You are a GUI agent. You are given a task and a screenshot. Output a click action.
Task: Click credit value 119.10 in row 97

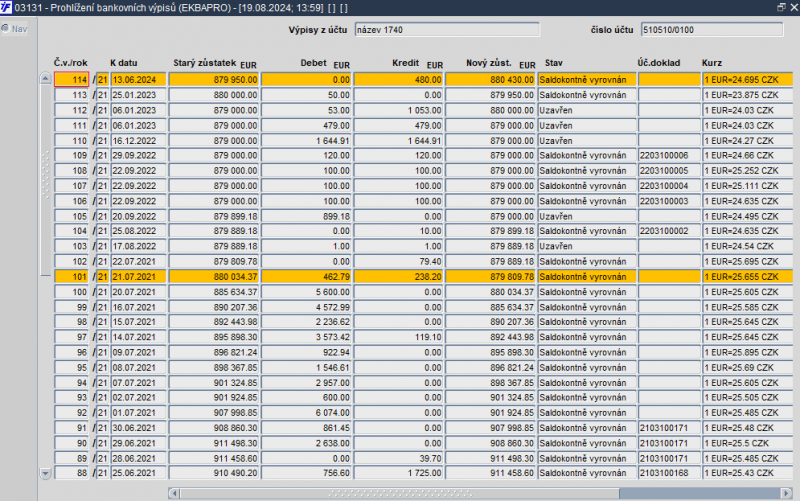398,337
